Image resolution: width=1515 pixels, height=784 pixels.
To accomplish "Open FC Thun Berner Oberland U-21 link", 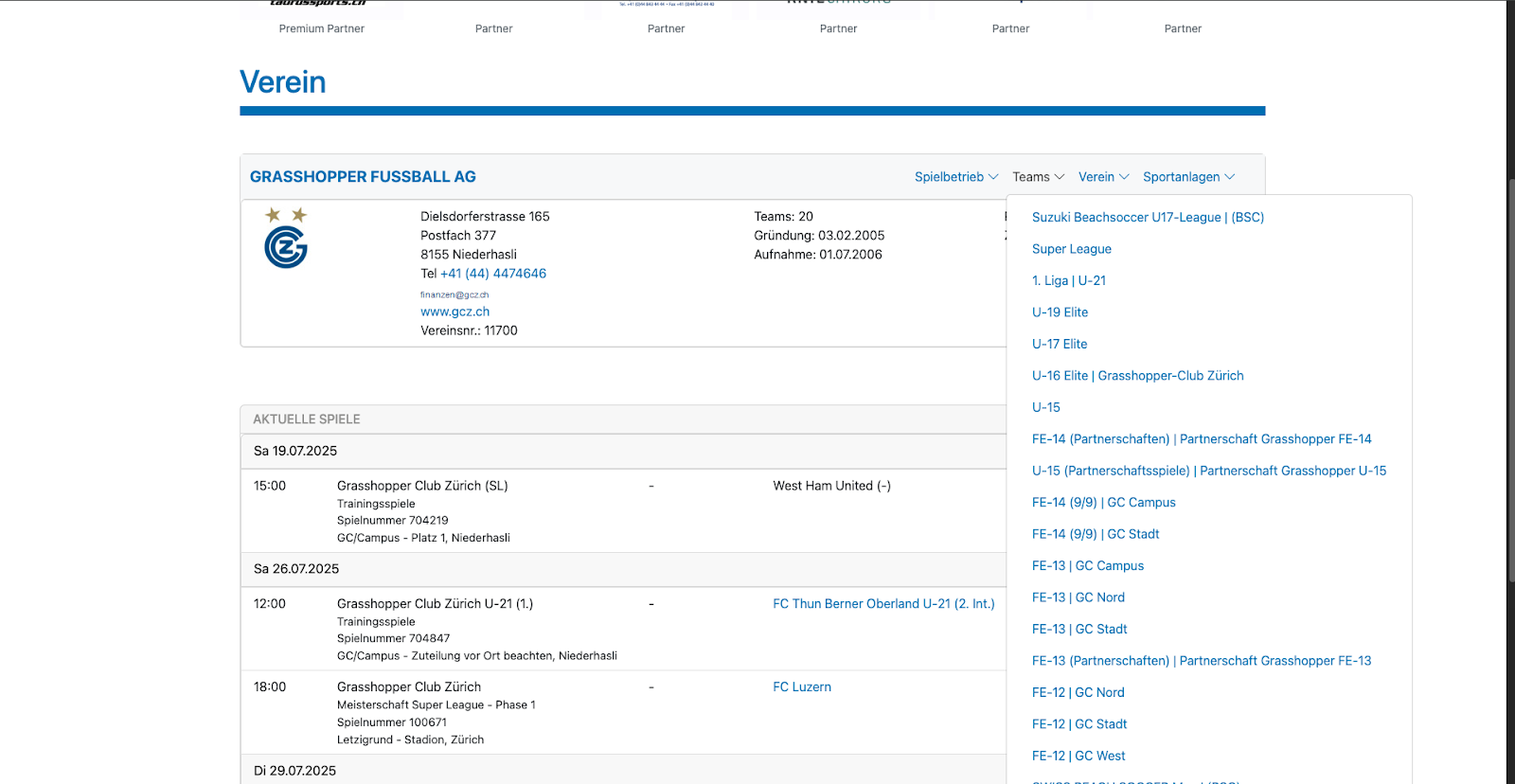I will pyautogui.click(x=883, y=604).
